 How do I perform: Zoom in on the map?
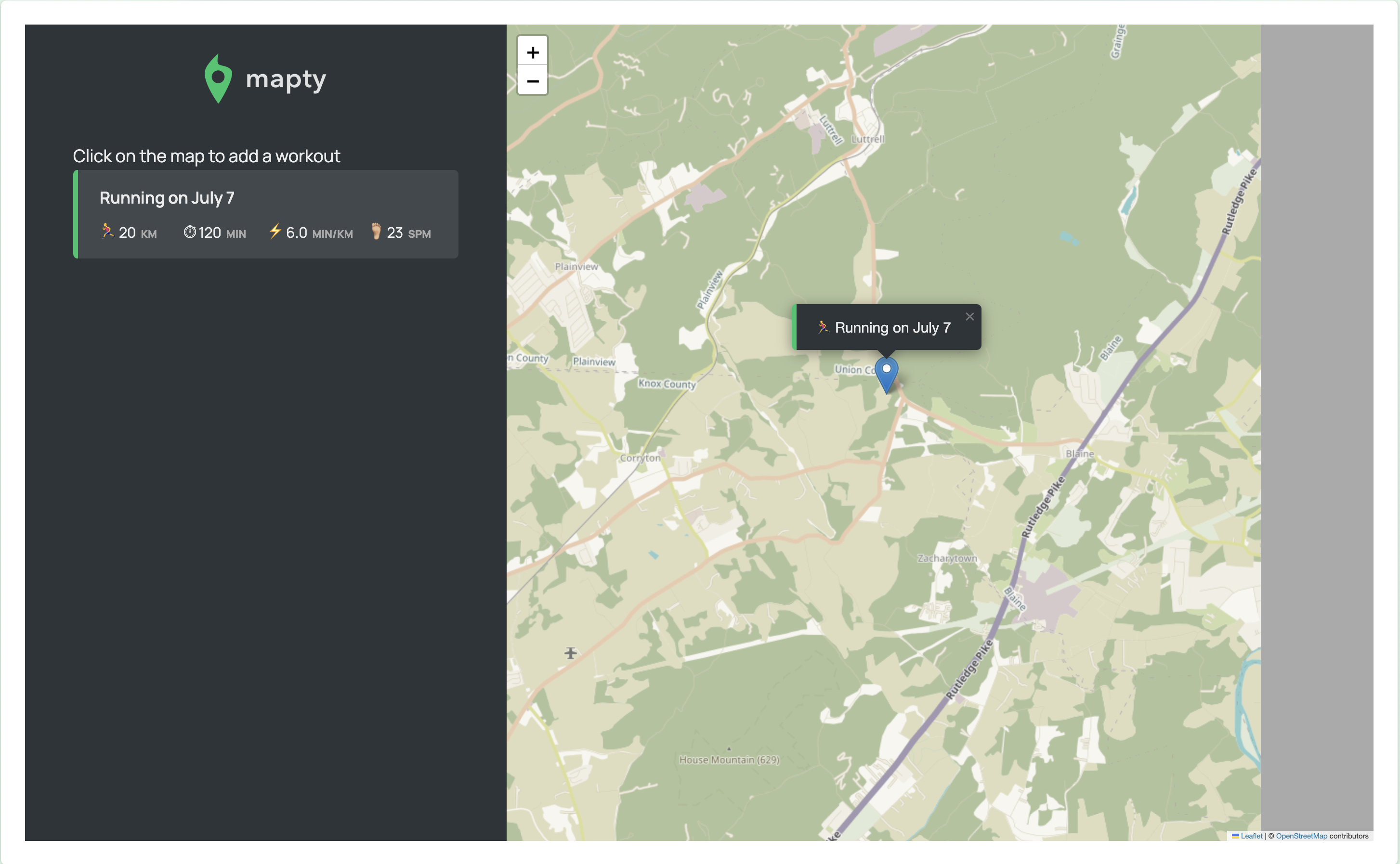(532, 52)
